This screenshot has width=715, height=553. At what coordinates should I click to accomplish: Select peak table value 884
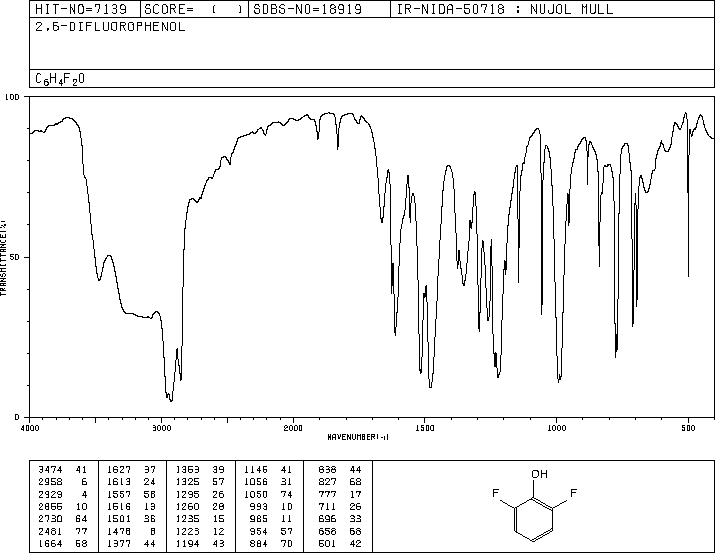pyautogui.click(x=259, y=544)
